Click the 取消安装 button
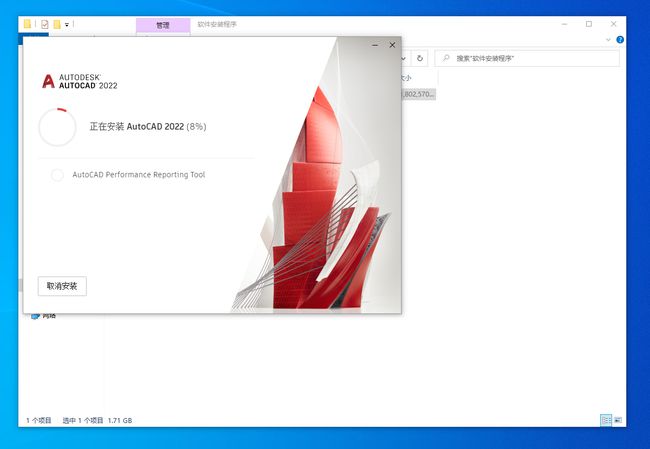The height and width of the screenshot is (449, 650). click(x=62, y=286)
